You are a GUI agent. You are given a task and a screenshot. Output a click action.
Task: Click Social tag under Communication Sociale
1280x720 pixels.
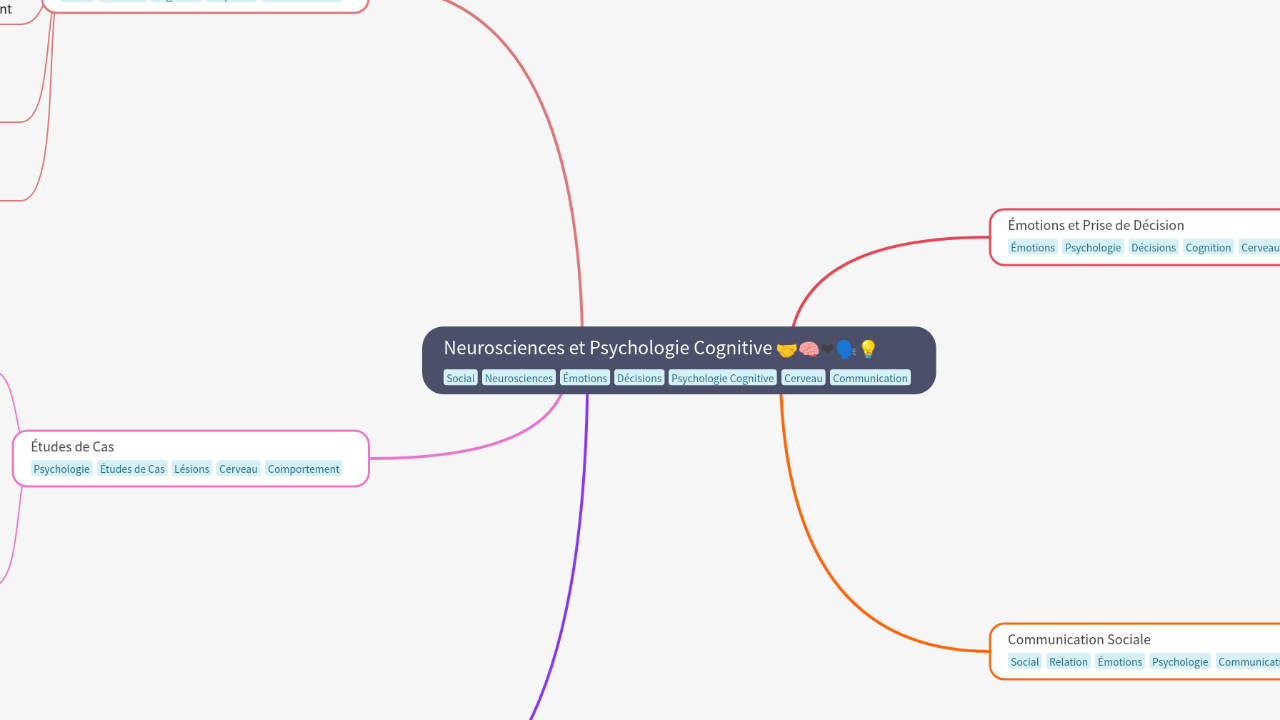tap(1025, 661)
